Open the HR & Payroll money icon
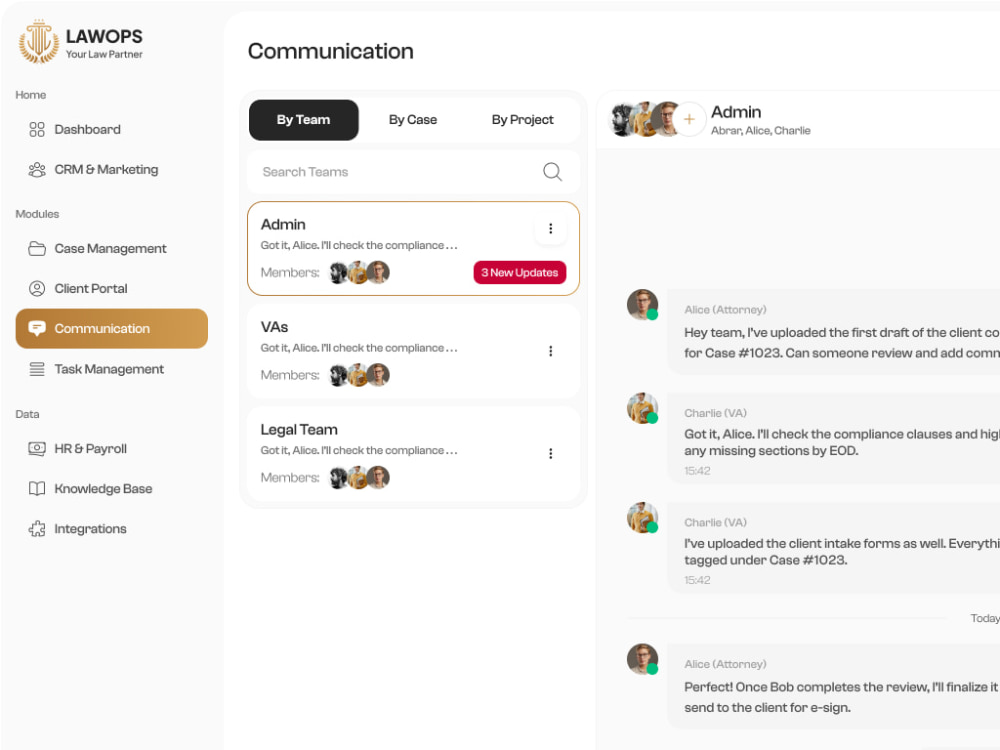 (x=37, y=449)
